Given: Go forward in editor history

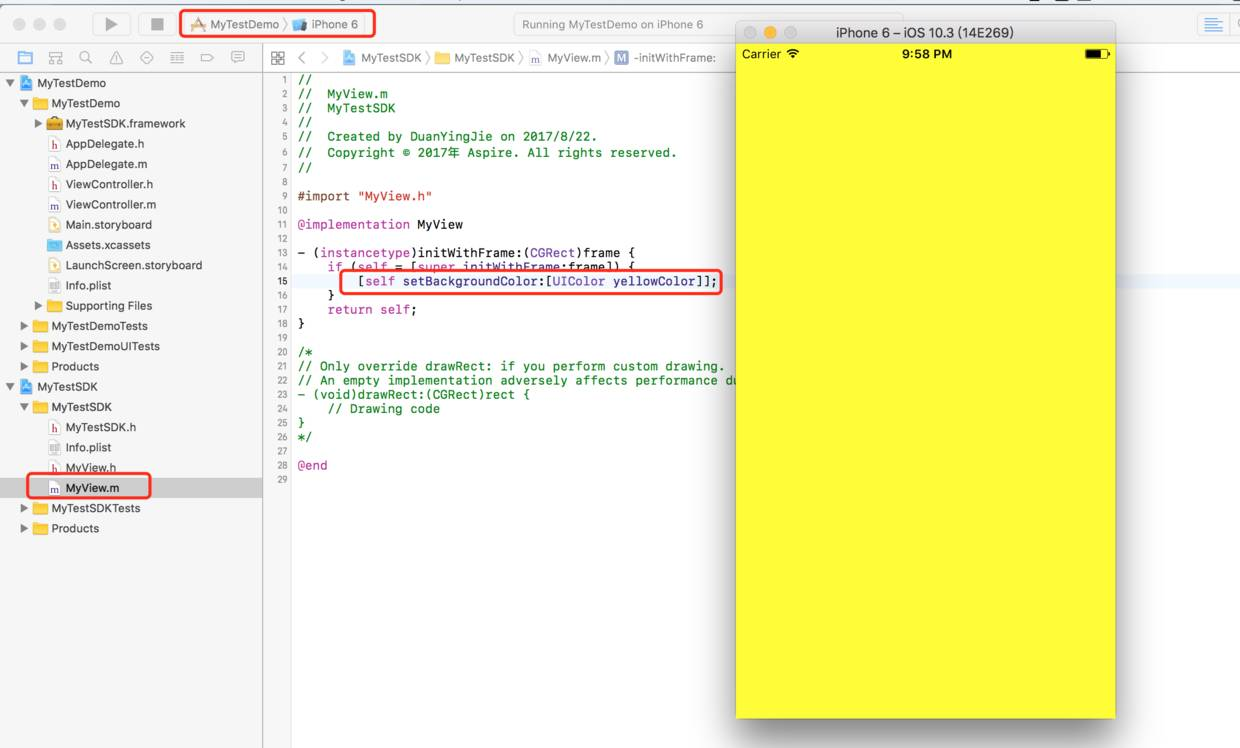Looking at the screenshot, I should (x=324, y=58).
